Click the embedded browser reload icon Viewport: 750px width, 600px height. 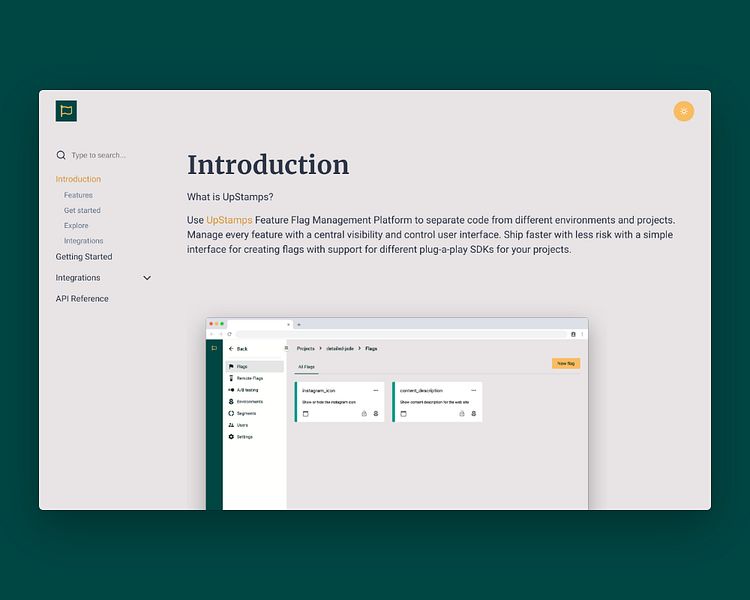point(230,334)
